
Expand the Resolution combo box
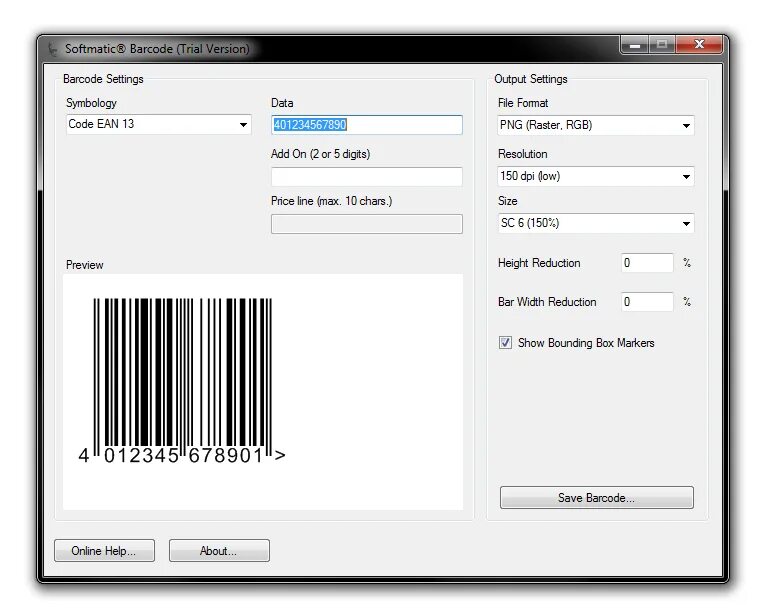point(596,176)
